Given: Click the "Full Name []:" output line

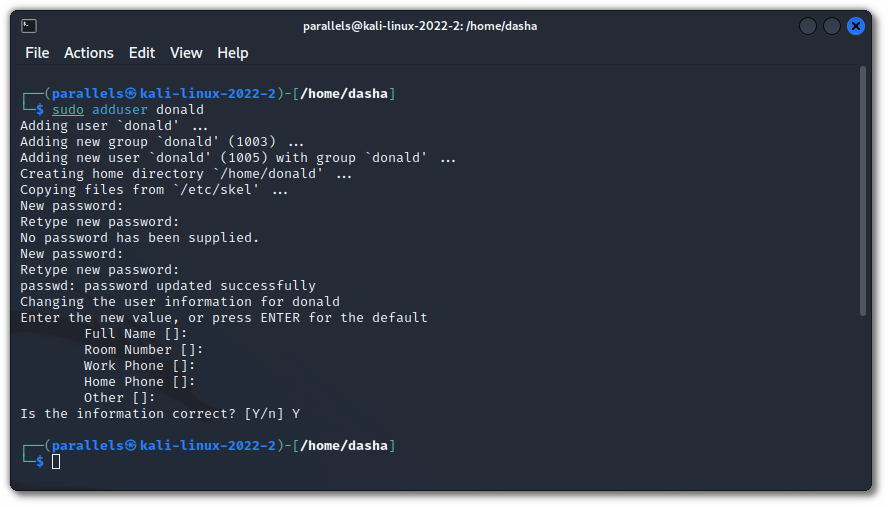Looking at the screenshot, I should tap(136, 334).
